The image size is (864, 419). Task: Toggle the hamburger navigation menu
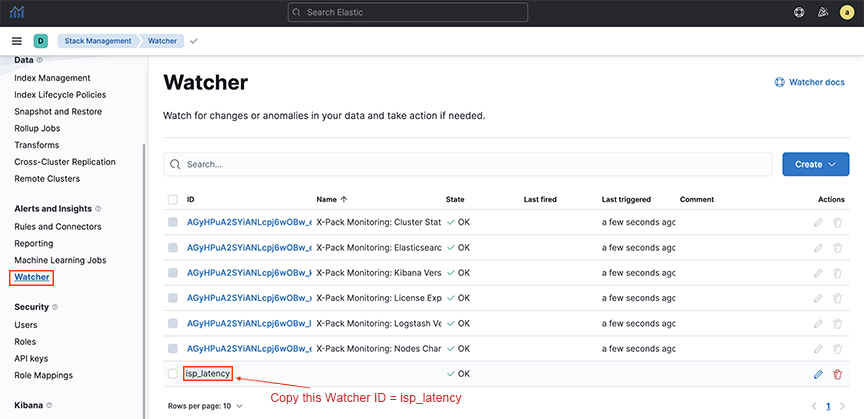(x=17, y=41)
